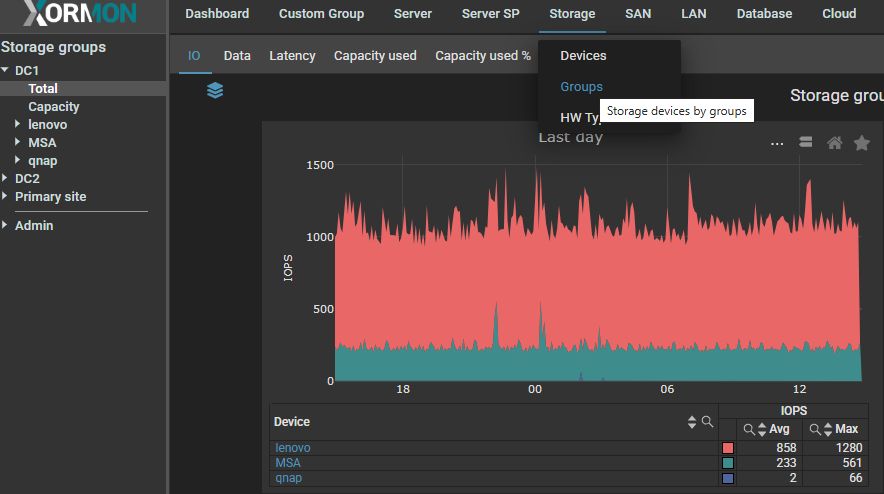
Task: Click the magnifier icon beside Avg column
Action: pyautogui.click(x=749, y=429)
